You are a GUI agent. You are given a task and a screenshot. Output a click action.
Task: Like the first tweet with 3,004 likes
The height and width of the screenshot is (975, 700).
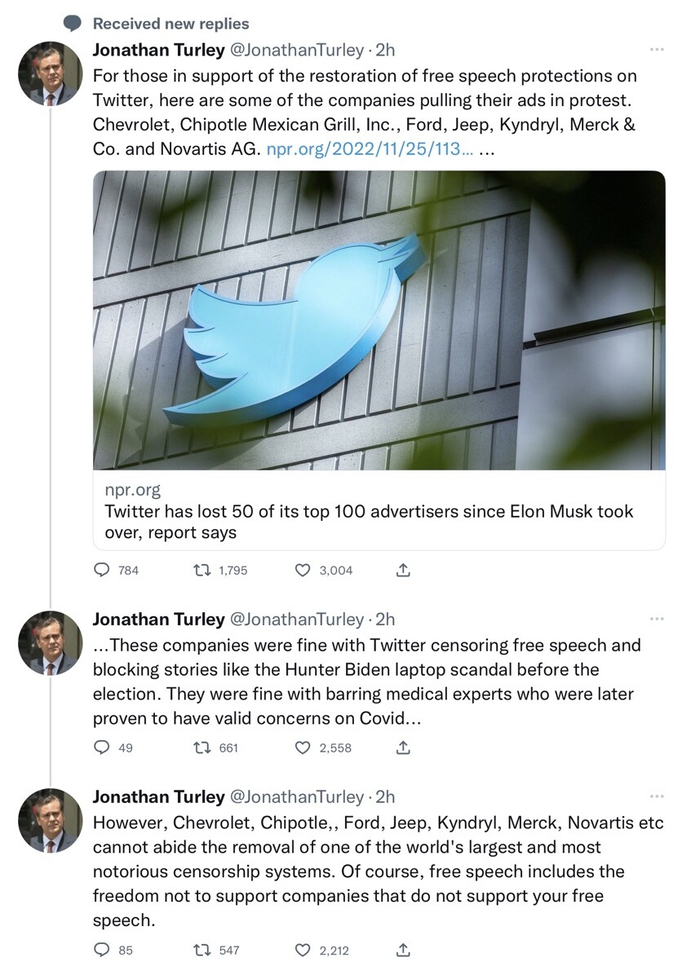pyautogui.click(x=304, y=570)
